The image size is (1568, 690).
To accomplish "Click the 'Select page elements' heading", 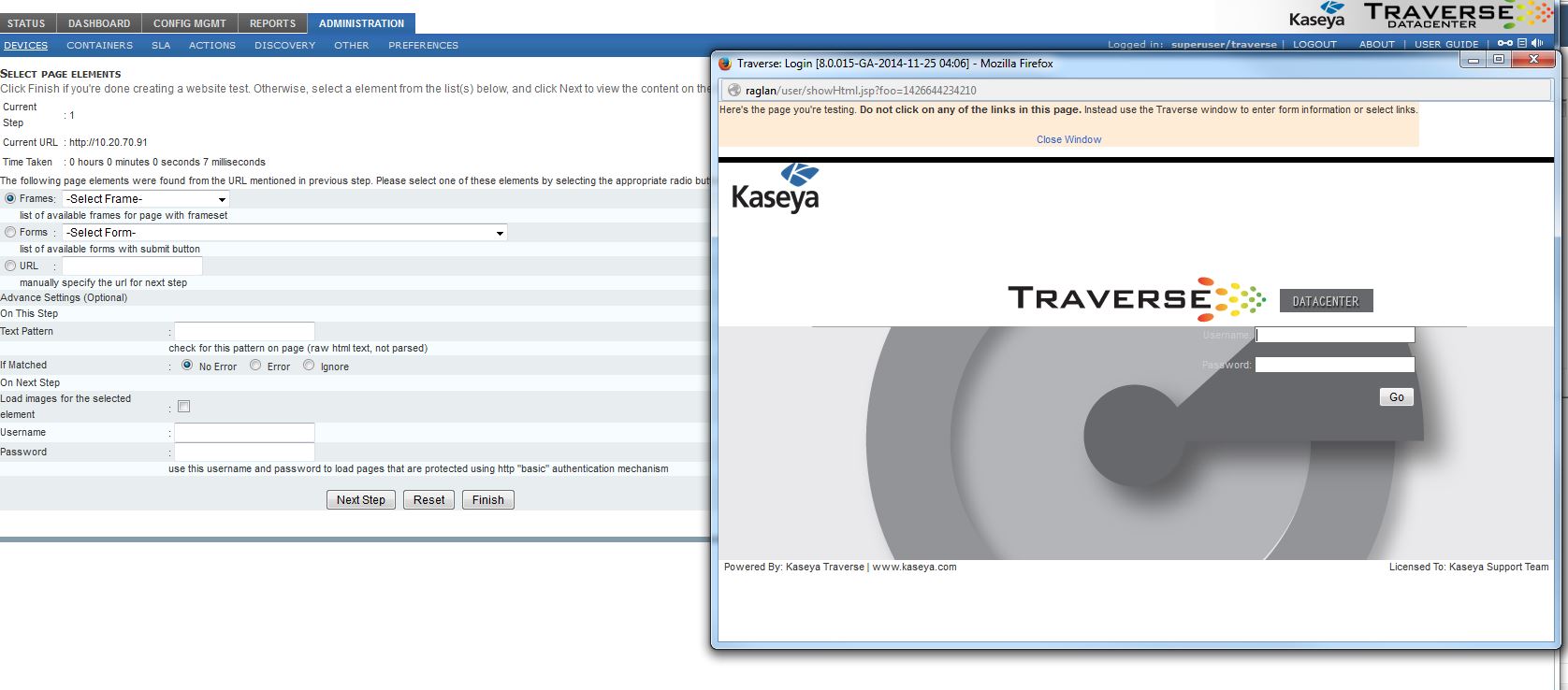I will pos(61,73).
